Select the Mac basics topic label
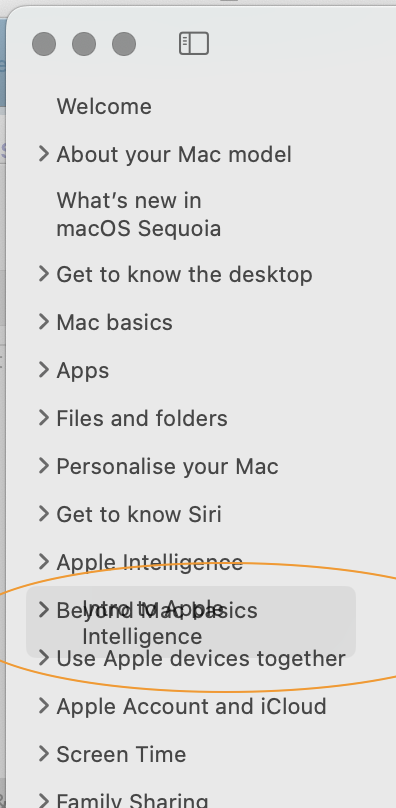This screenshot has height=808, width=396. point(114,322)
